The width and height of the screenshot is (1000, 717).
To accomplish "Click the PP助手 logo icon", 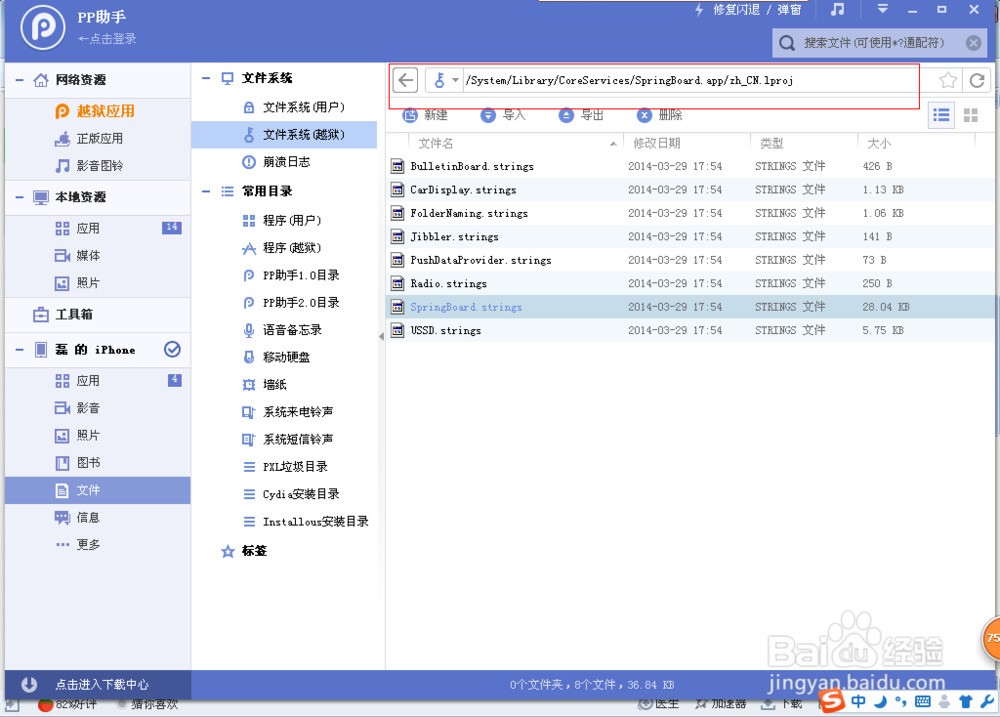I will (42, 27).
